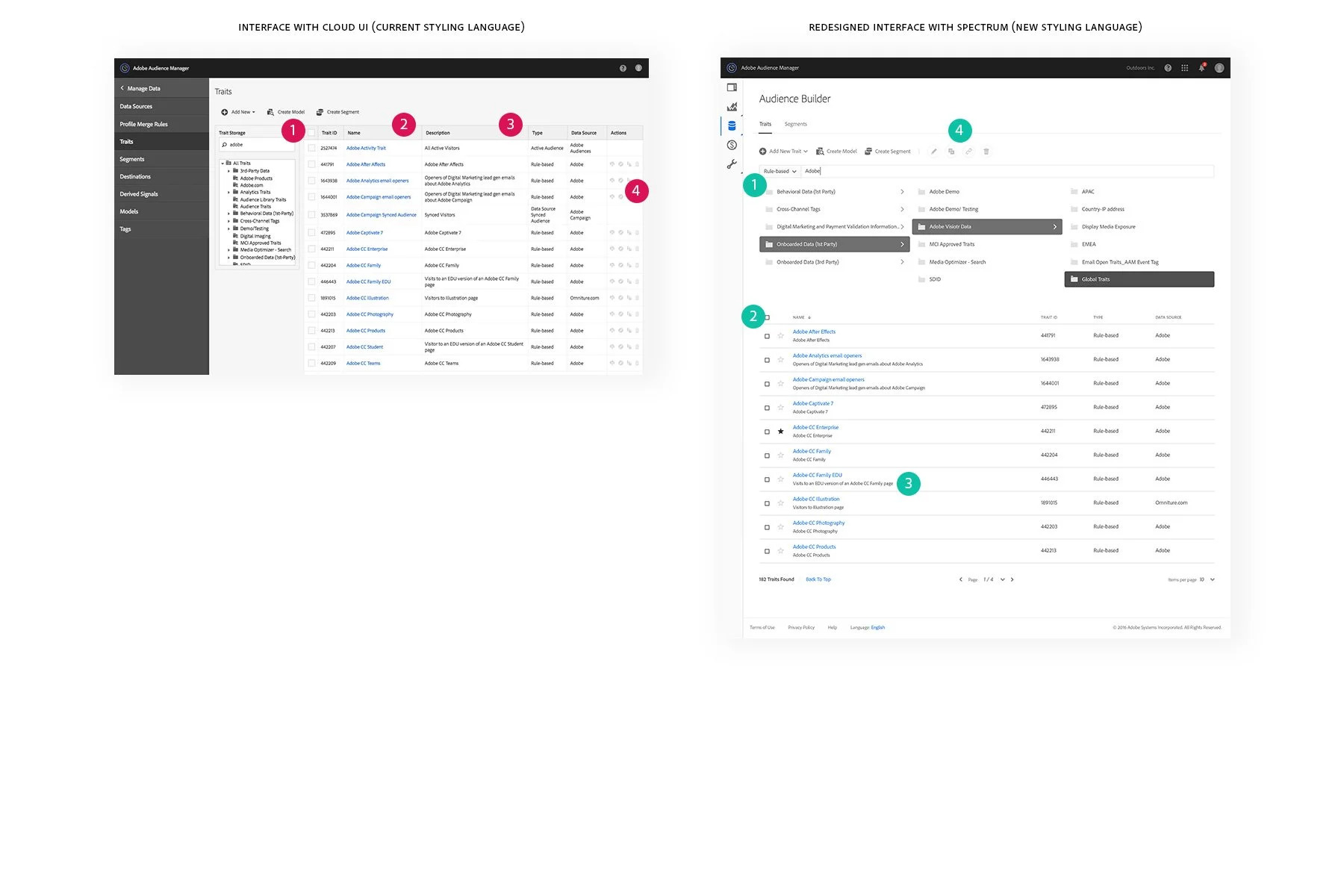The image size is (1344, 896).
Task: Open the Add New dropdown in Cloud UI
Action: pos(243,112)
